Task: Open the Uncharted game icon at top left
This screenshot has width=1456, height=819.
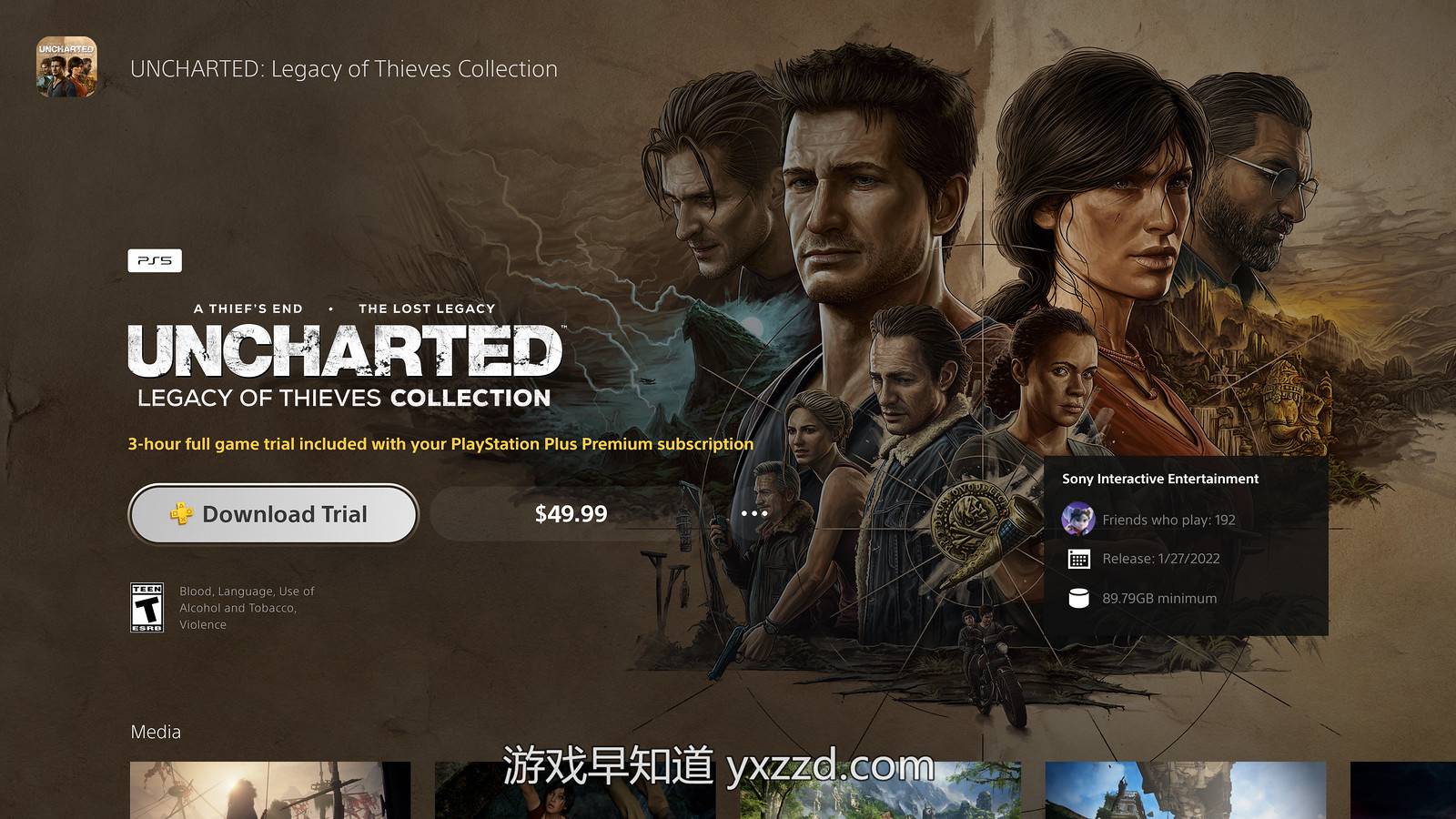Action: click(66, 66)
